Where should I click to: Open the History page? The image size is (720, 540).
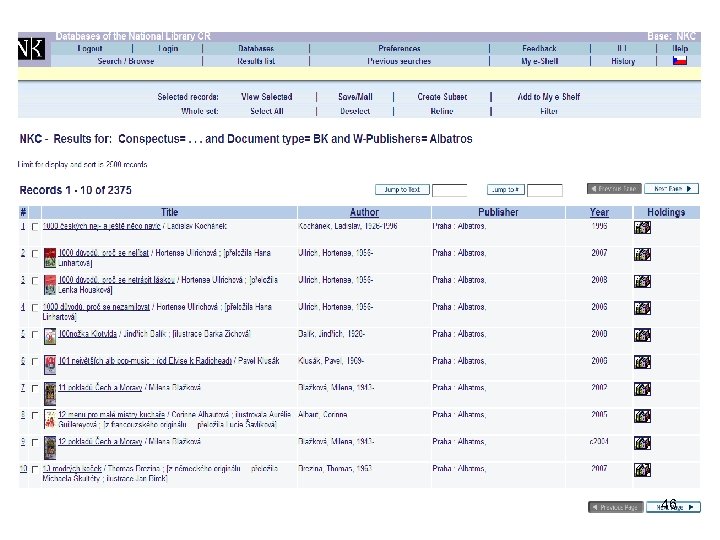[x=623, y=61]
